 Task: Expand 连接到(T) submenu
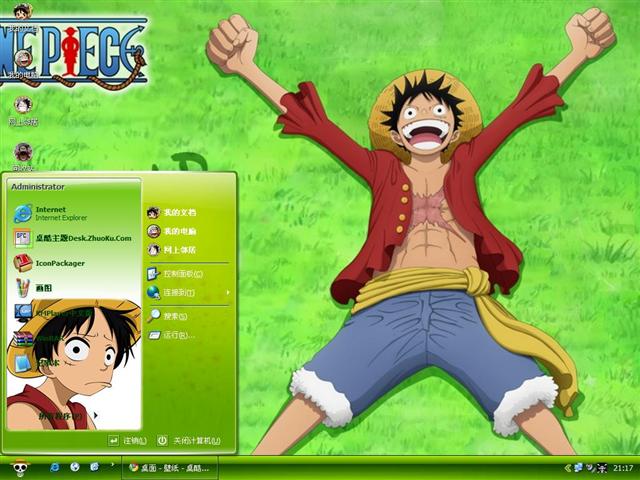click(189, 292)
